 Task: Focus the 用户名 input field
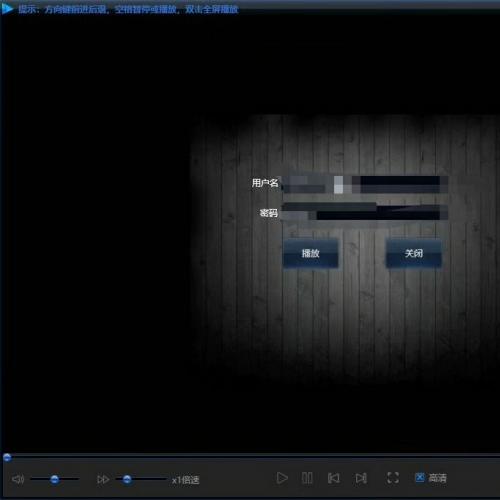point(365,184)
